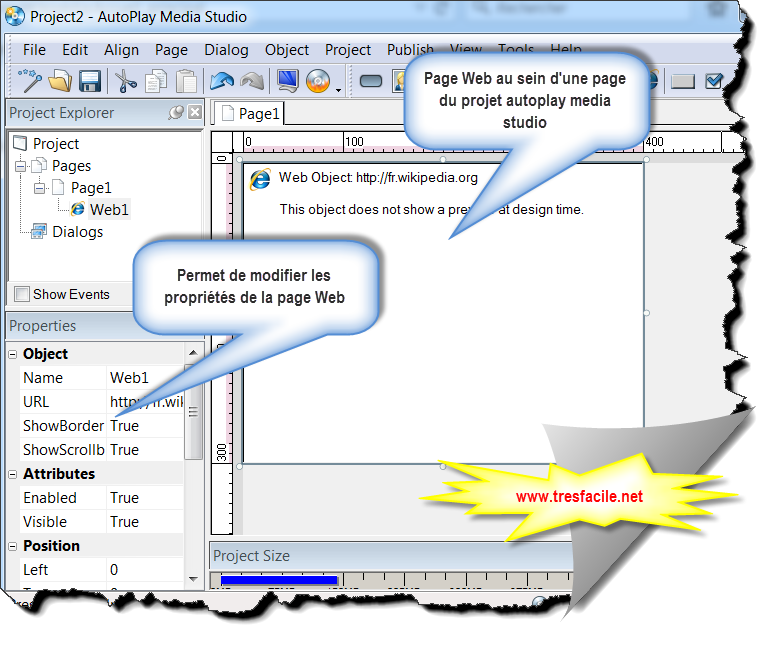The image size is (784, 648).
Task: Redo action with the gray arrow
Action: pyautogui.click(x=252, y=80)
